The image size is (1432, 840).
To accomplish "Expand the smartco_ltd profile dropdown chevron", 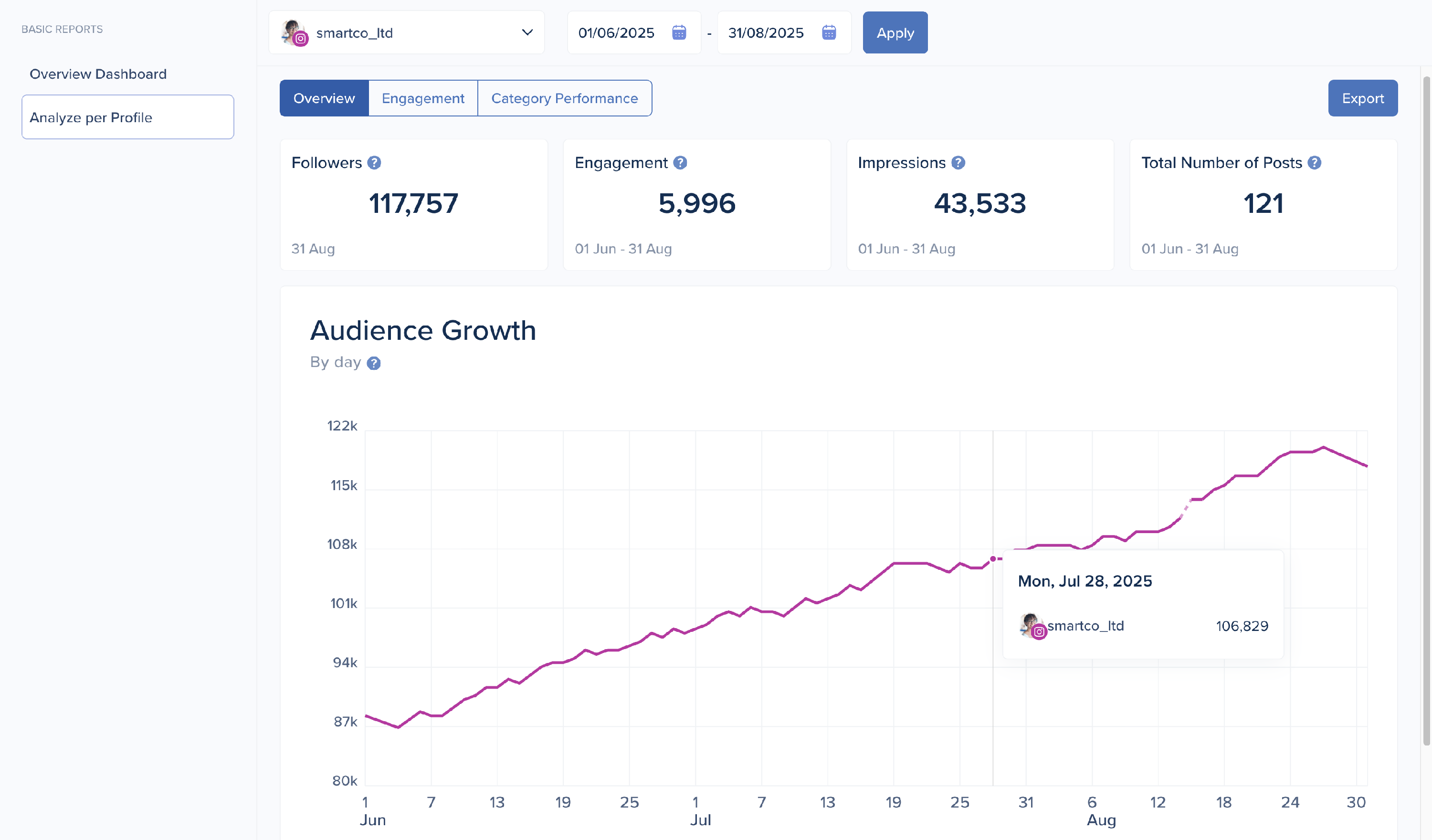I will click(x=527, y=33).
